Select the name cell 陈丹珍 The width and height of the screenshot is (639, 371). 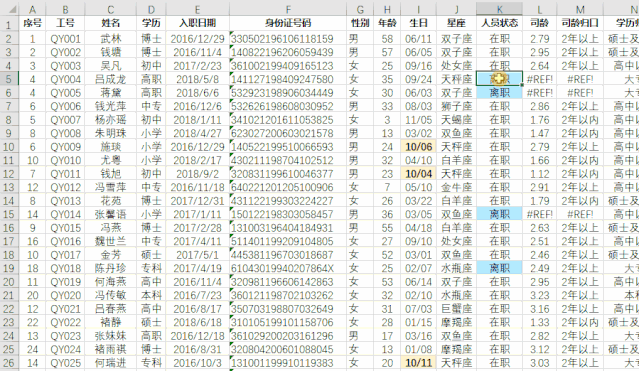110,268
